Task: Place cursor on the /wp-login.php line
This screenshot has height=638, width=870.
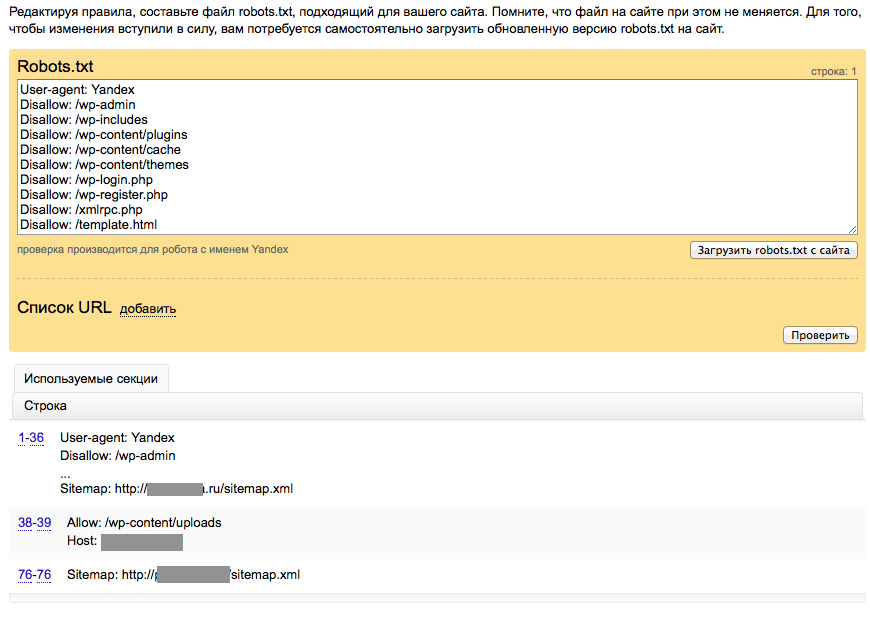Action: point(94,180)
